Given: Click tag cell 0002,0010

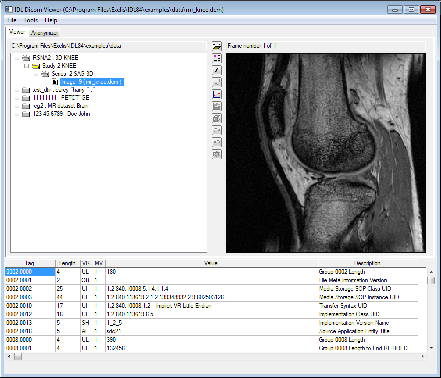Looking at the screenshot, I should tap(30, 306).
